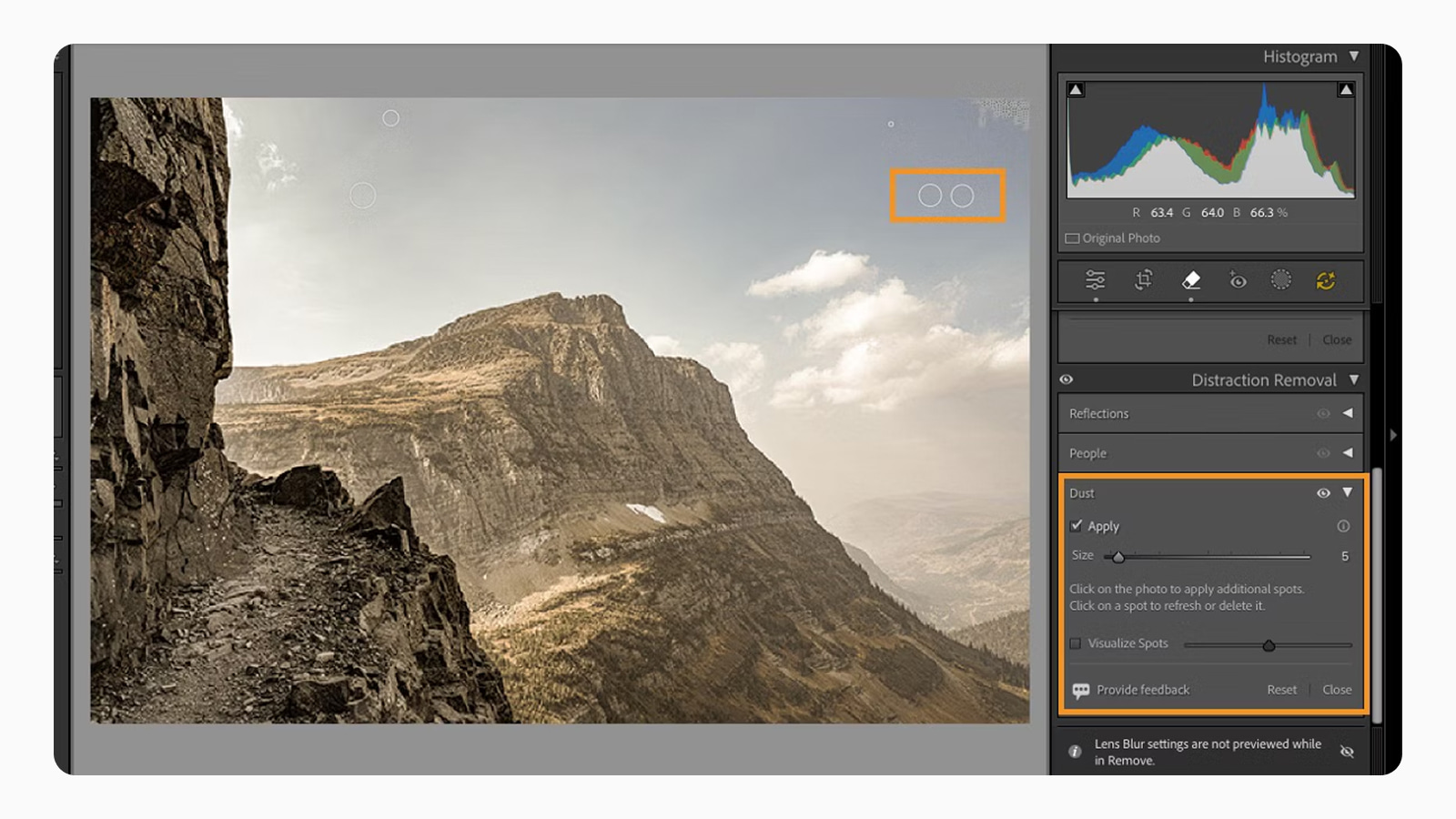Viewport: 1456px width, 819px height.
Task: Enable the Original Photo checkbox
Action: (x=1071, y=238)
